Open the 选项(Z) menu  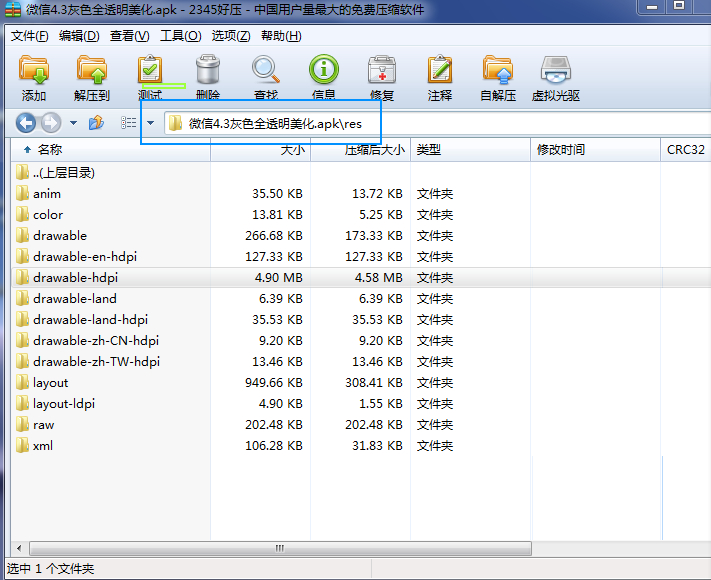tap(231, 36)
